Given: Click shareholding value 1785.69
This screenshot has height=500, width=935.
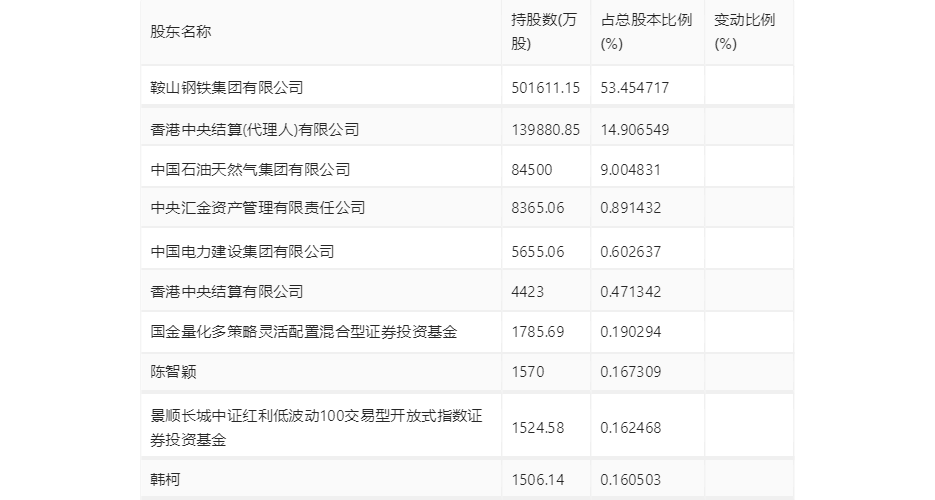Looking at the screenshot, I should [x=538, y=331].
